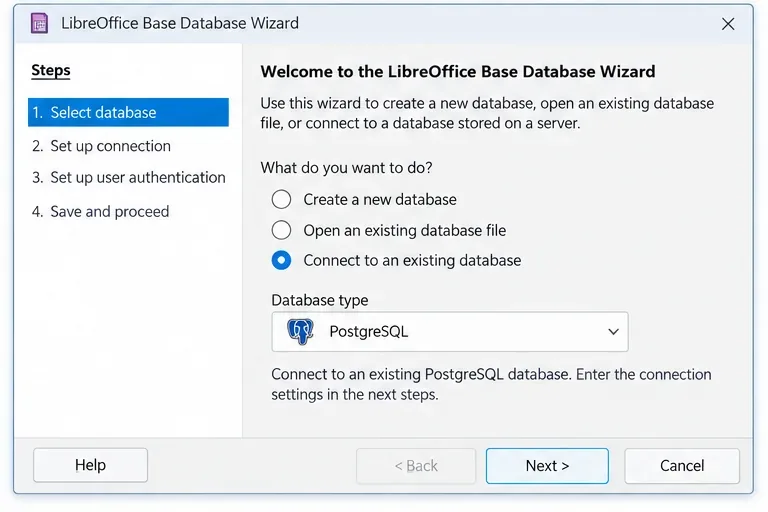Go to step 1 Select database
The height and width of the screenshot is (512, 768).
(x=128, y=112)
